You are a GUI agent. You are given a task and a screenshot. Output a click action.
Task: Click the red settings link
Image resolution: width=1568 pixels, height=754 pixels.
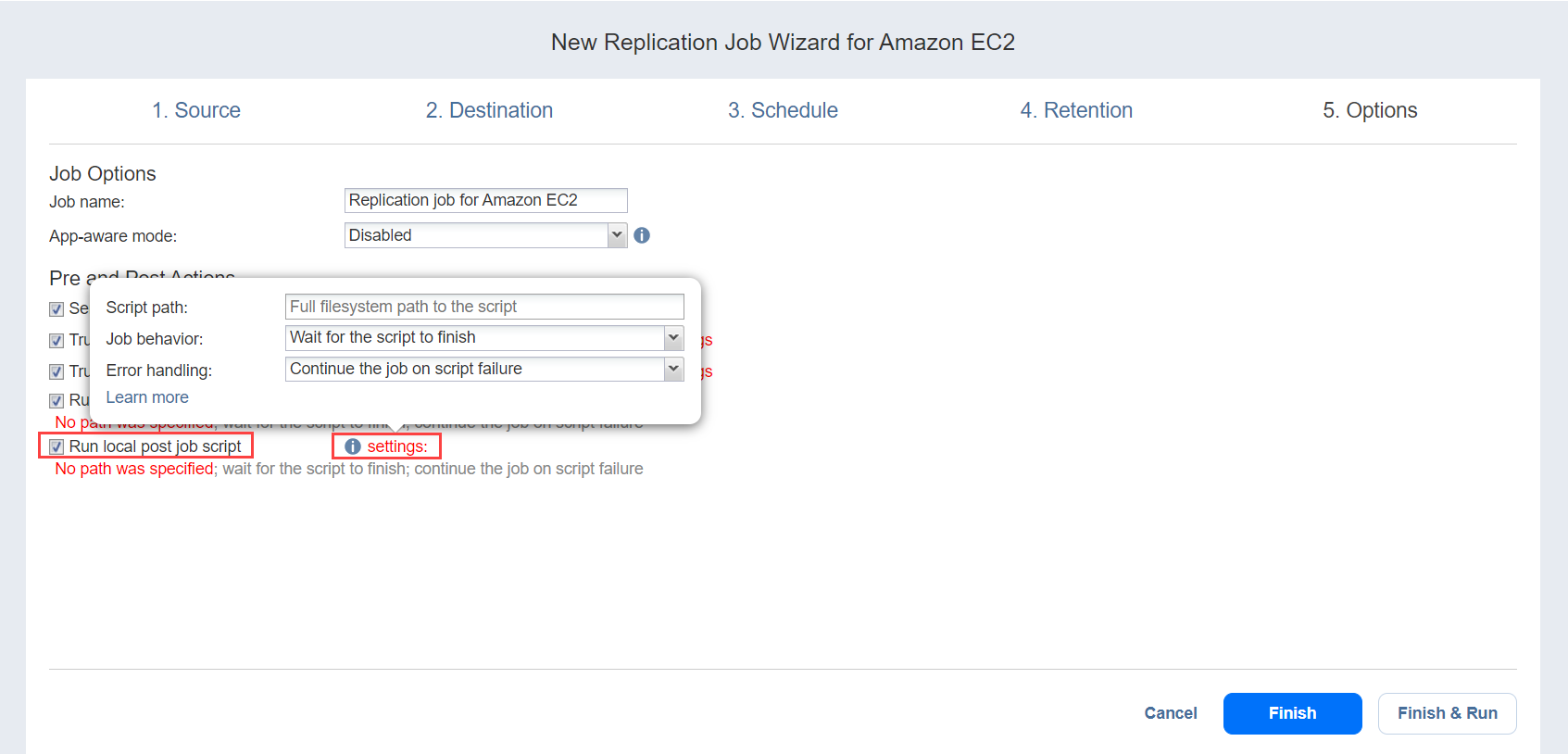397,446
